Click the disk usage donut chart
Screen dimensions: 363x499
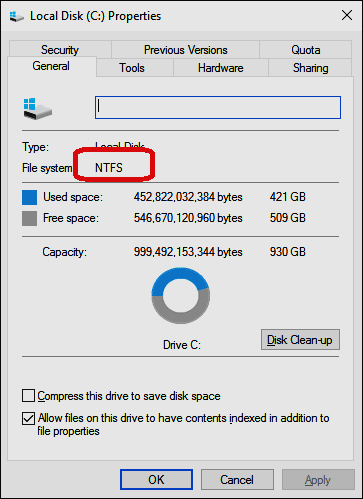click(181, 295)
